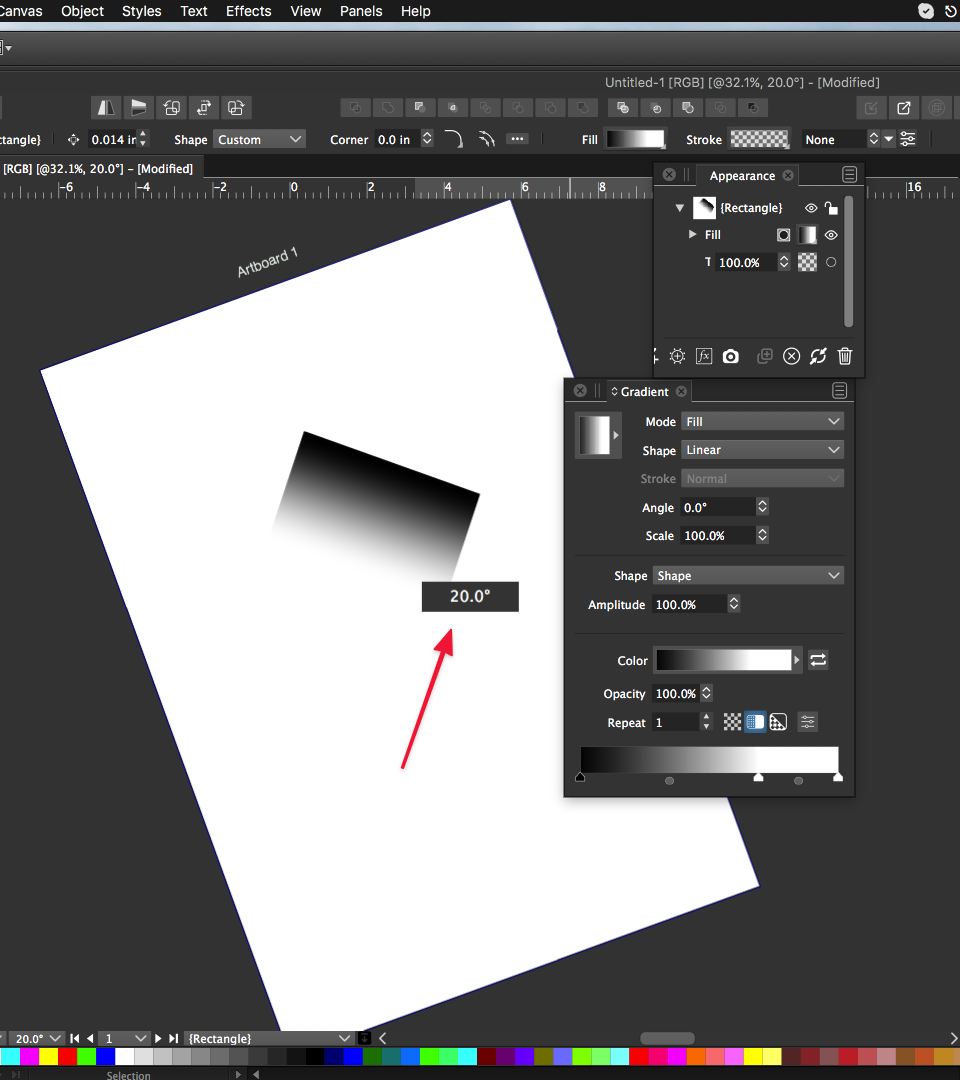Click the gradient Angle input field
Image resolution: width=960 pixels, height=1080 pixels.
click(716, 507)
